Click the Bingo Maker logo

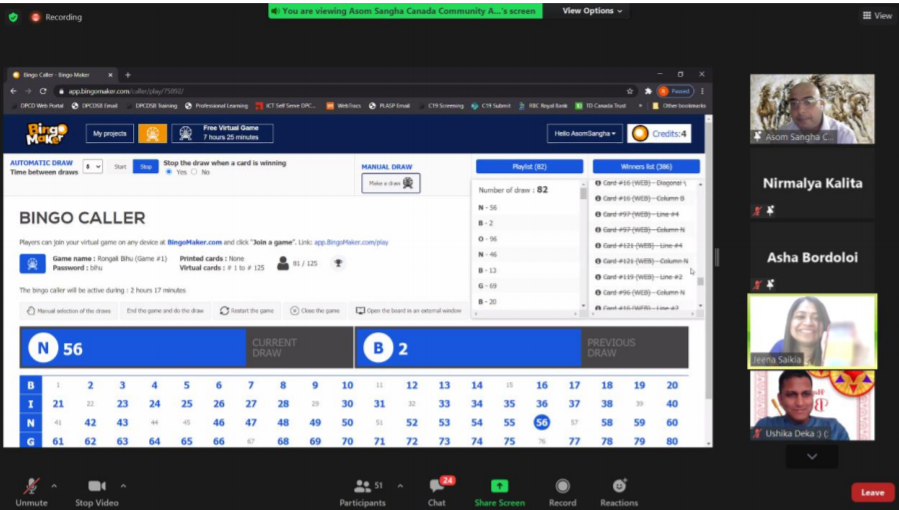click(x=46, y=134)
